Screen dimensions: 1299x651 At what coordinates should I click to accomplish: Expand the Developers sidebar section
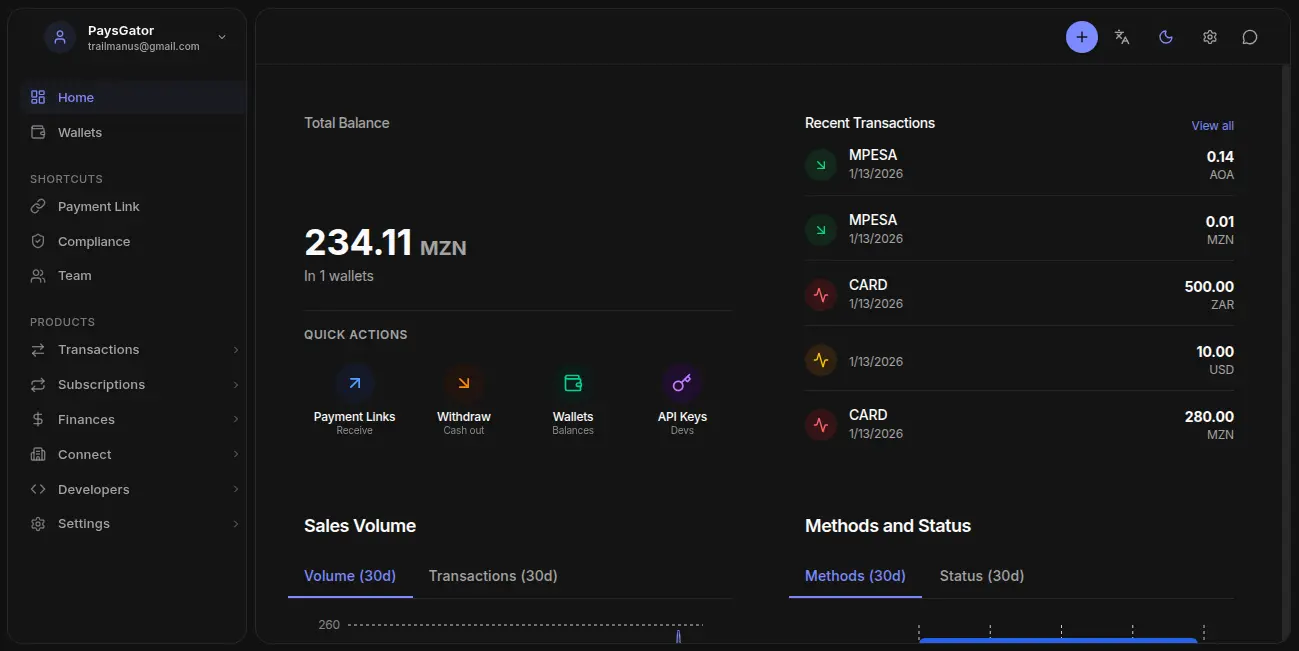(95, 489)
